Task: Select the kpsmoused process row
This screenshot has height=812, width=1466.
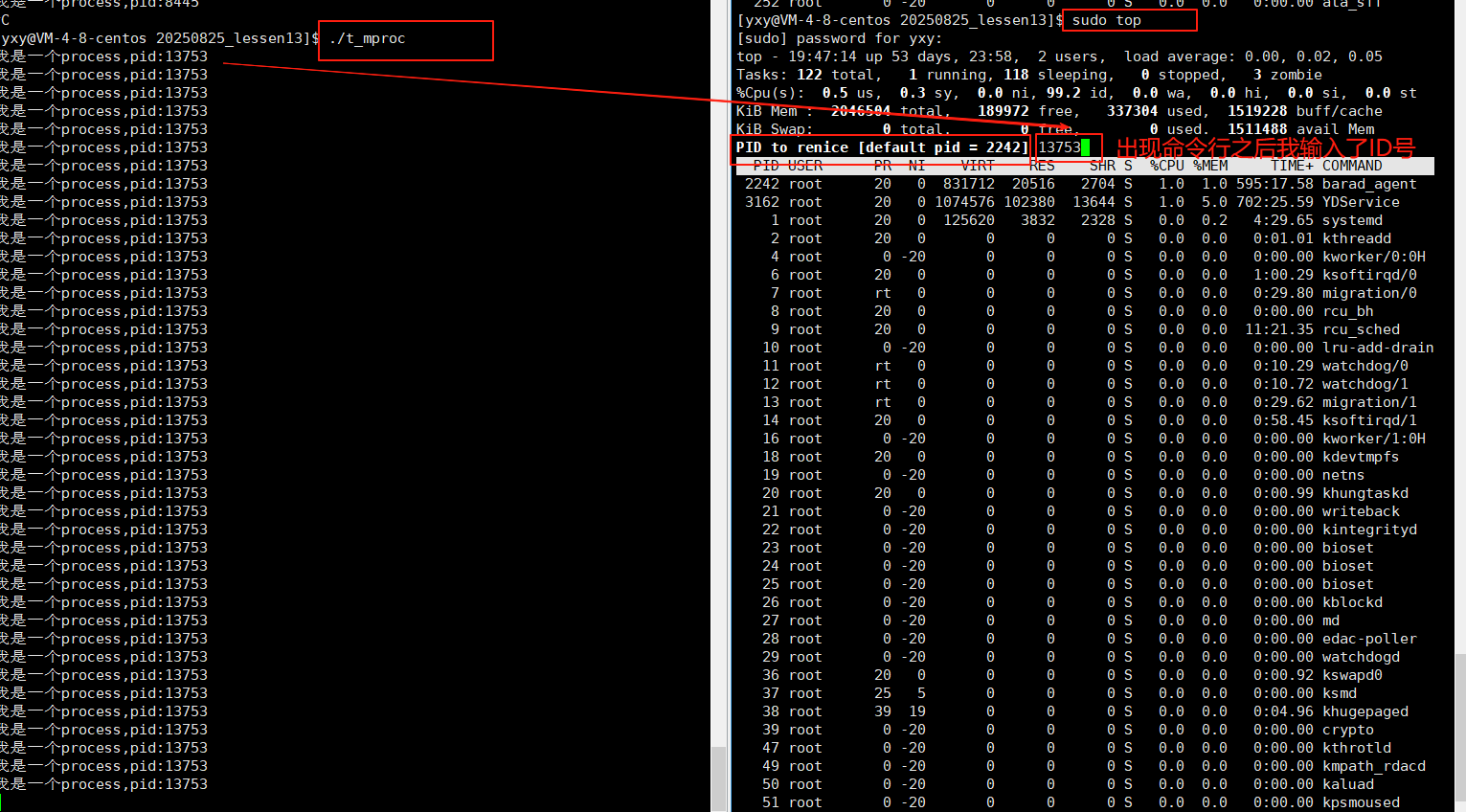Action: [x=1085, y=802]
